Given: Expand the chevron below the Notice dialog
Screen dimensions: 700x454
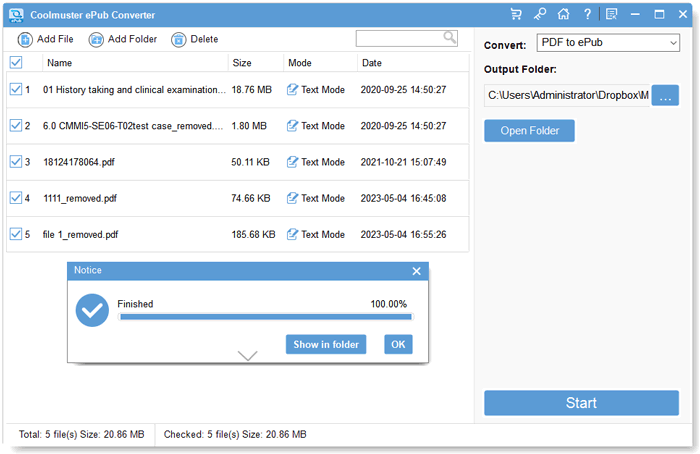Looking at the screenshot, I should 248,356.
